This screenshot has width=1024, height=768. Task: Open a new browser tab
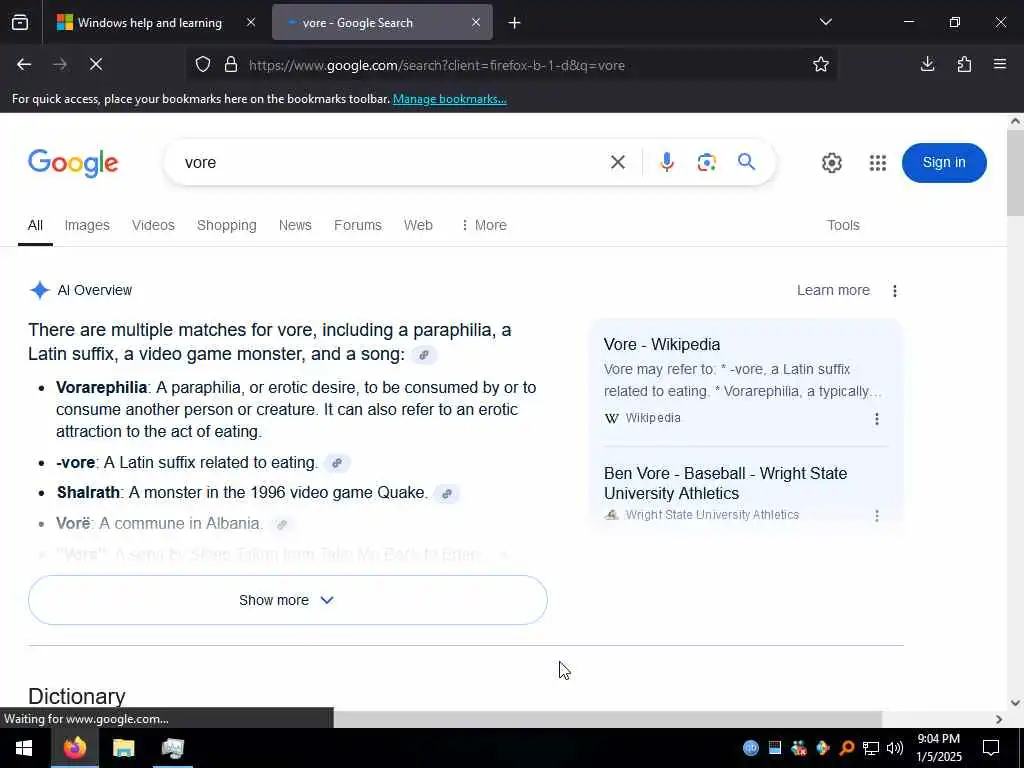[x=515, y=23]
